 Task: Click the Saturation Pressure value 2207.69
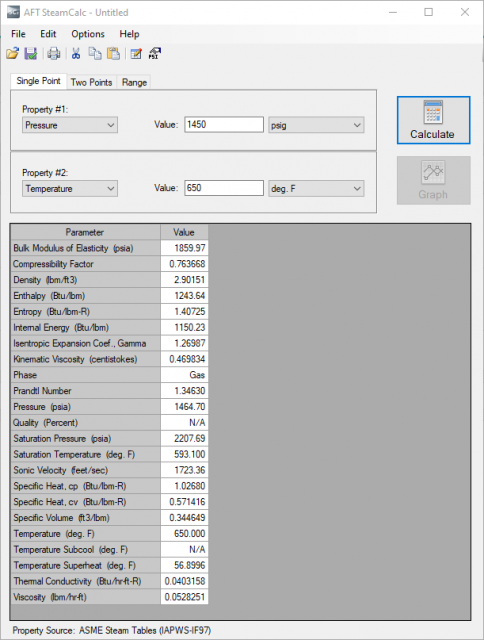(184, 439)
